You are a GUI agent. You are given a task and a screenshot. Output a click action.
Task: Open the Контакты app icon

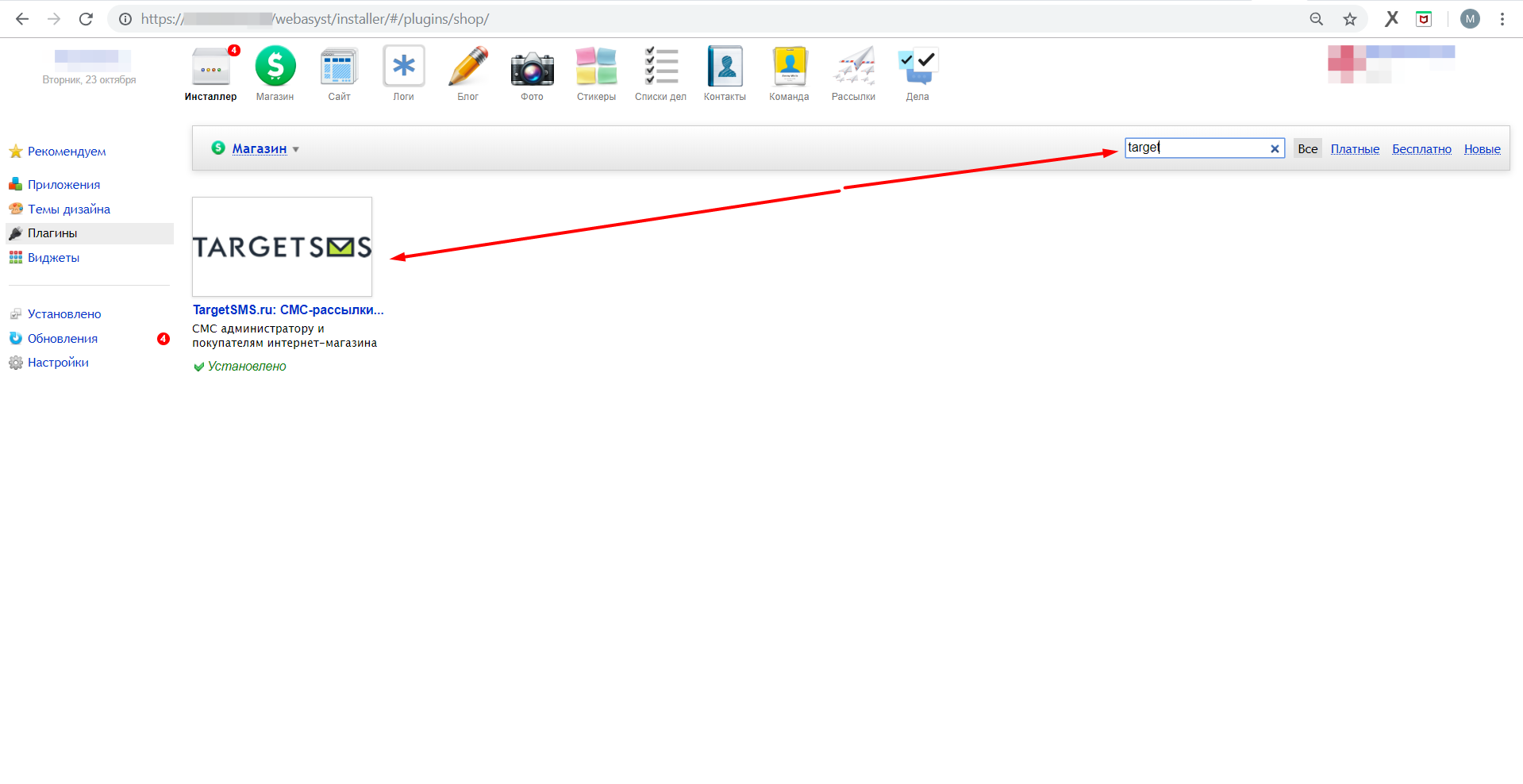pyautogui.click(x=725, y=67)
